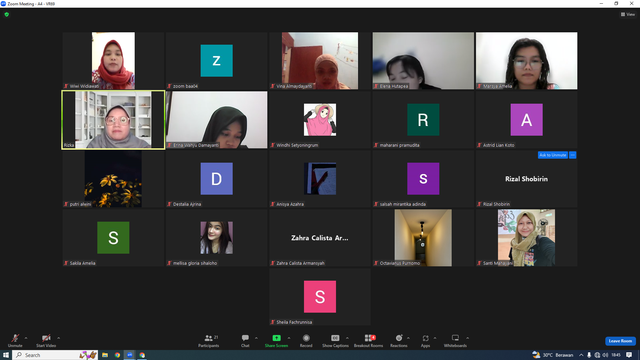Click the Zahra Calista Ar... name tile
Screen dimensions: 640x360
pos(320,238)
